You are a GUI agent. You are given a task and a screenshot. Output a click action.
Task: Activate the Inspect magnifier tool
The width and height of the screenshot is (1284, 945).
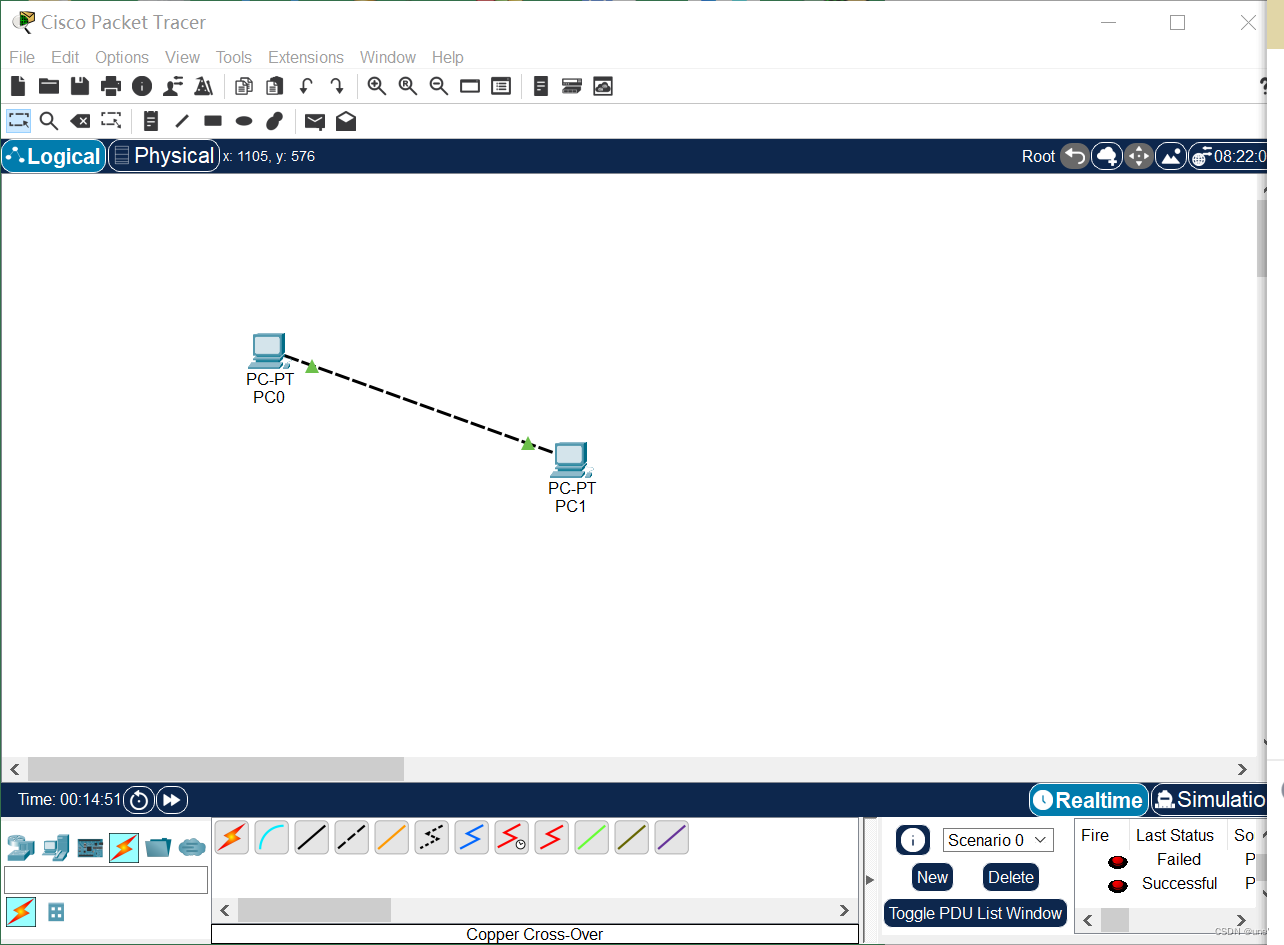click(49, 121)
